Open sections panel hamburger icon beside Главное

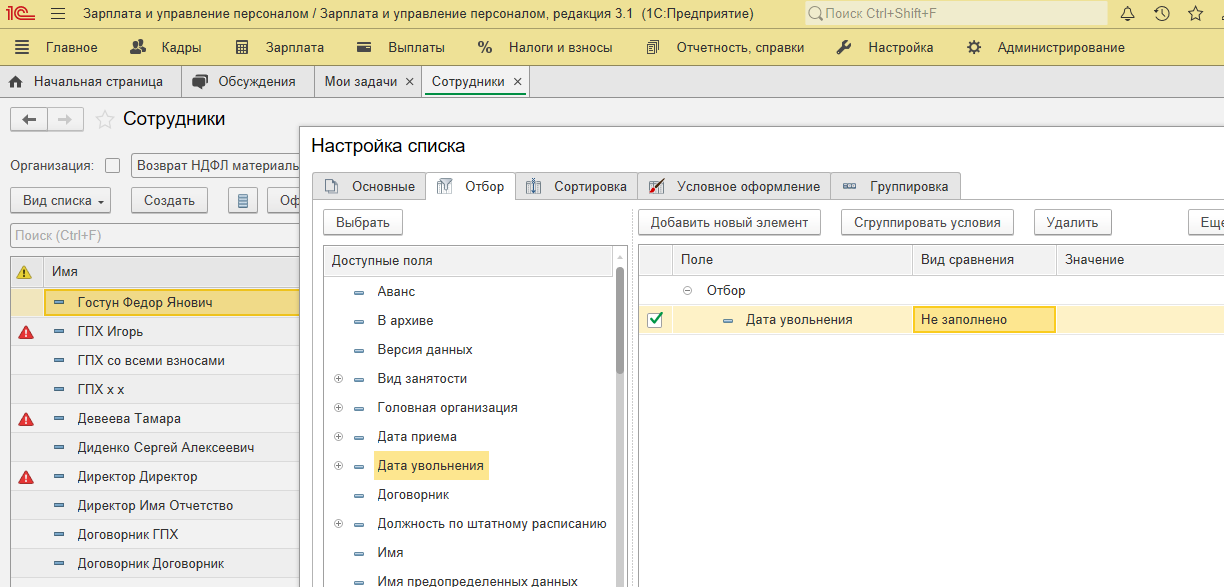click(22, 47)
